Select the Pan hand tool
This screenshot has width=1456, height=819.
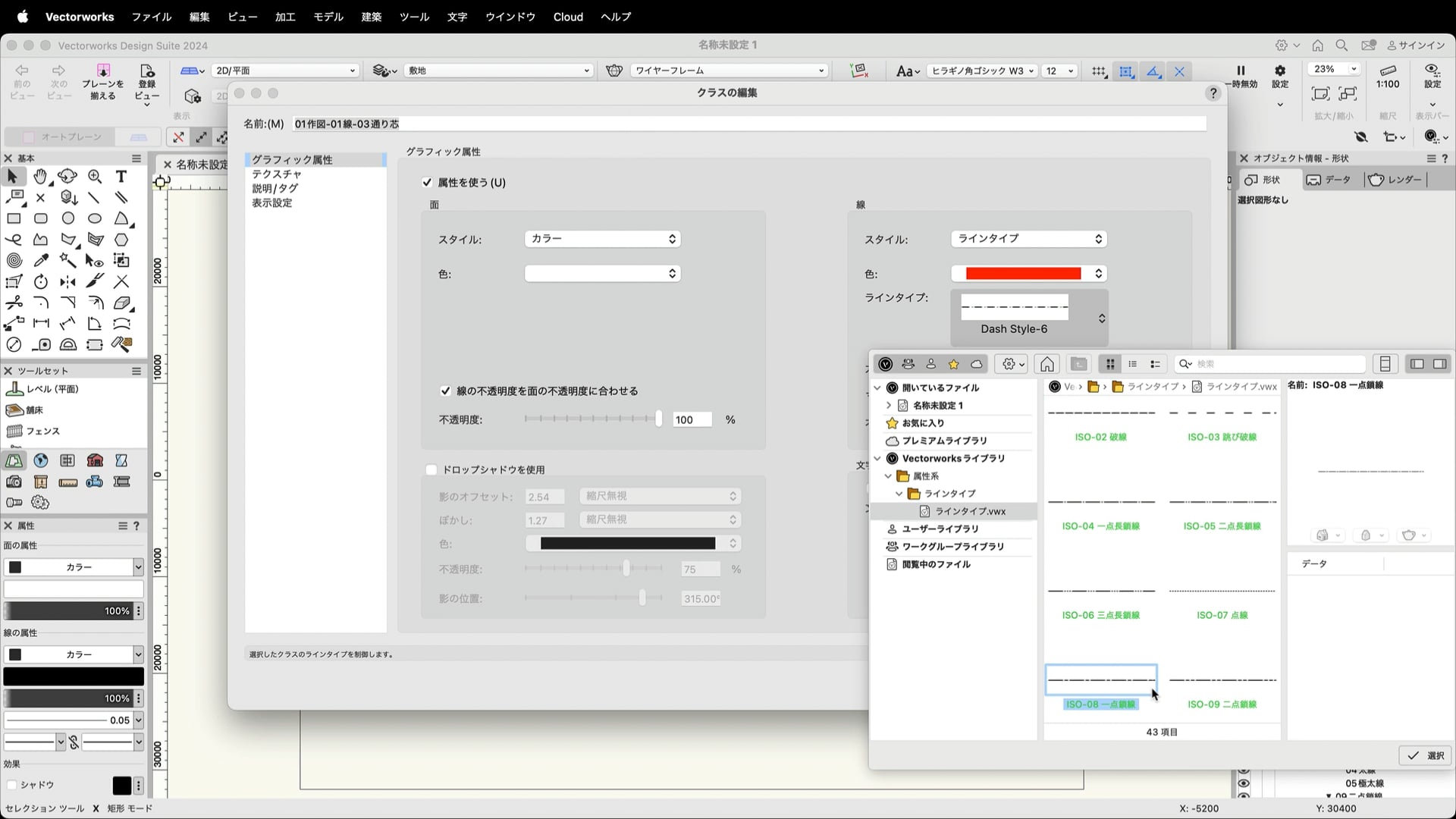40,177
